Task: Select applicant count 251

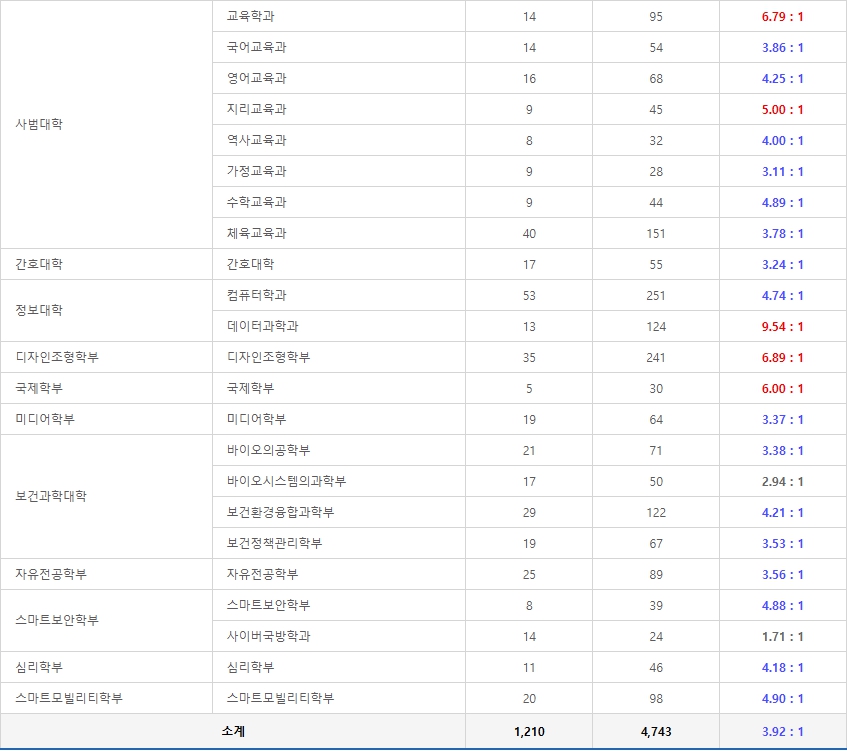Action: (656, 296)
